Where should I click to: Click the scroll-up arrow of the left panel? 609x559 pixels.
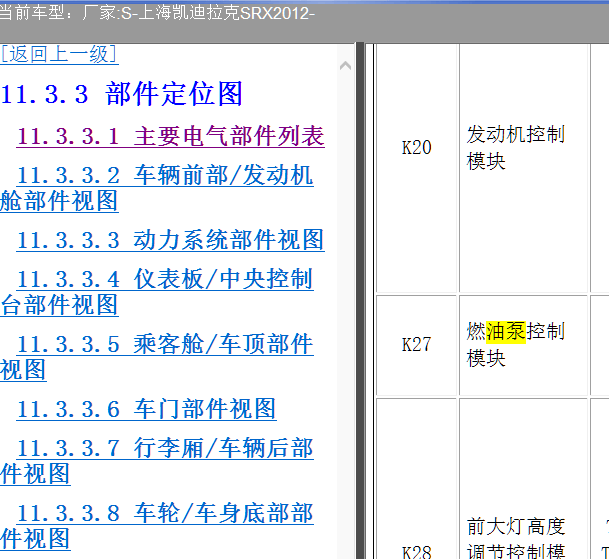coord(345,66)
